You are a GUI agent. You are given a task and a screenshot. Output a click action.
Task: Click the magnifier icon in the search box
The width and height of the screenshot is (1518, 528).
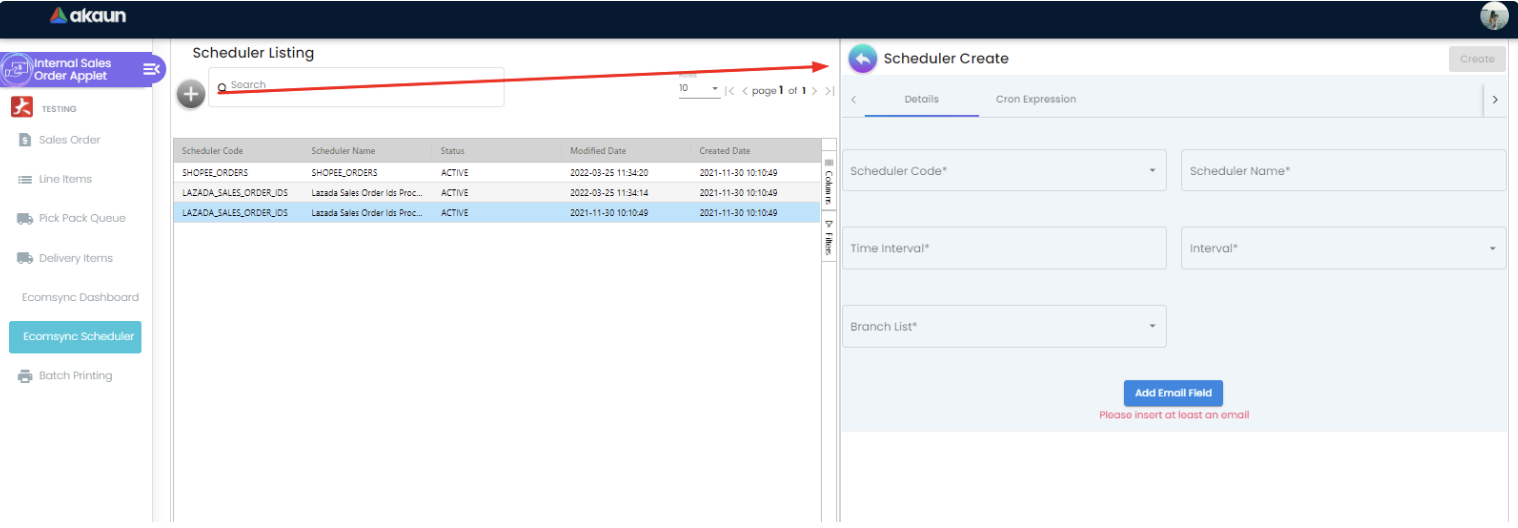pos(222,87)
